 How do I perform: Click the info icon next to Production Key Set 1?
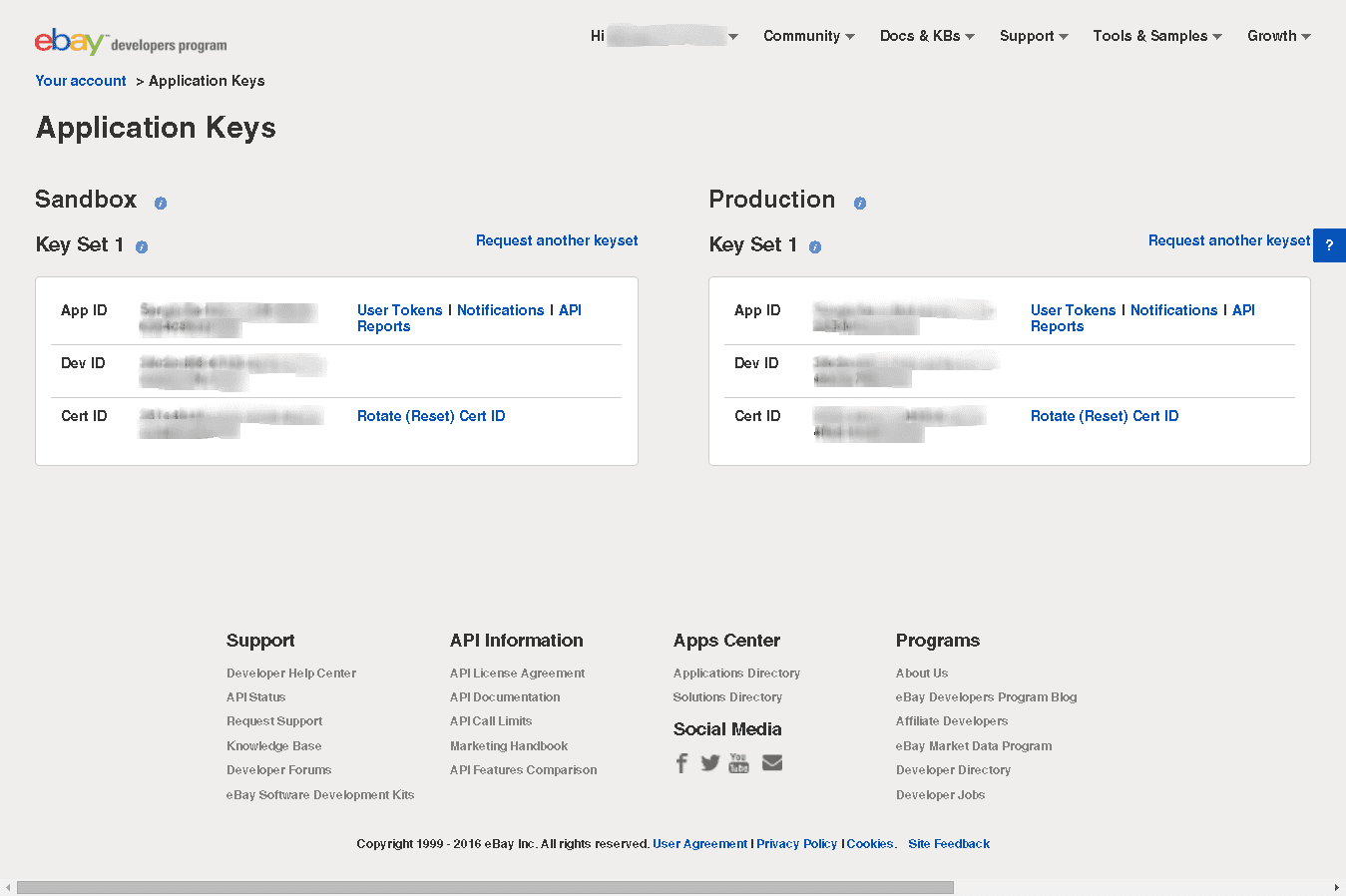pos(815,247)
